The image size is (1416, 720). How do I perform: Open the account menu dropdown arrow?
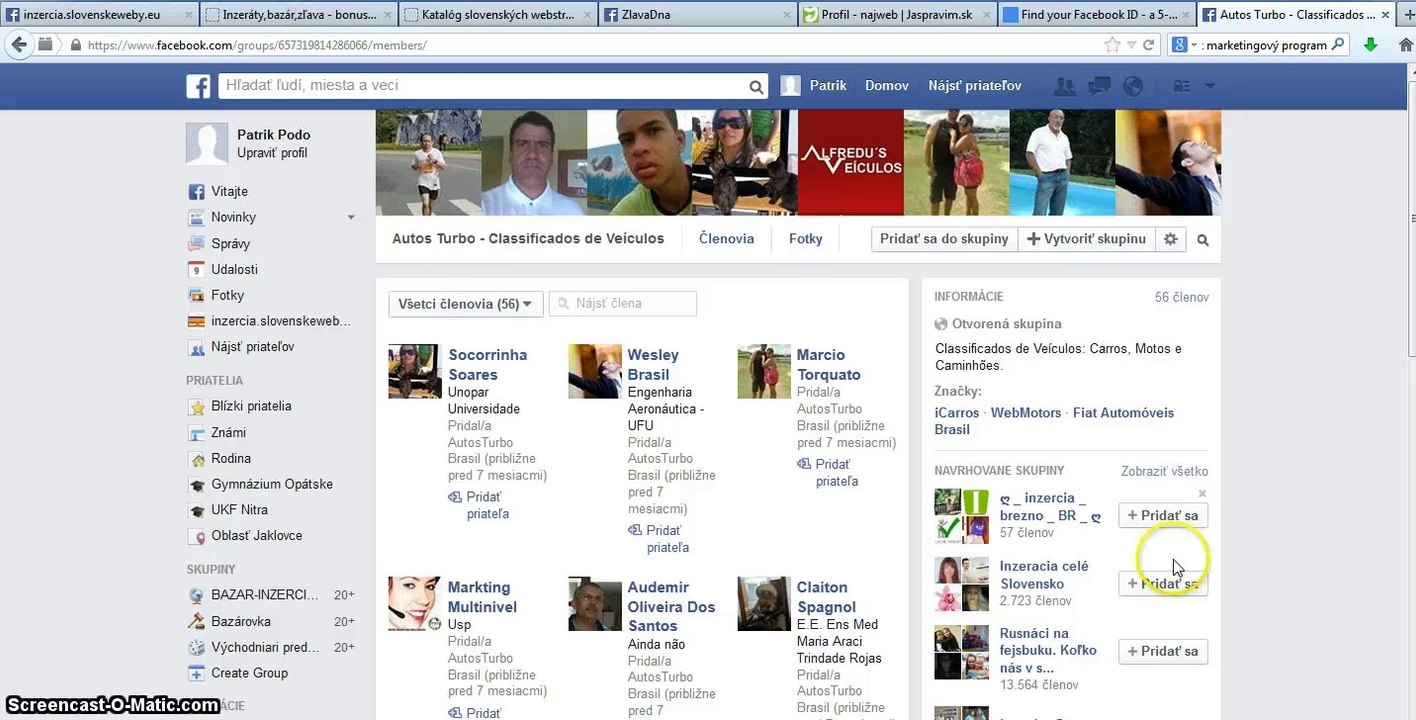(x=1210, y=86)
